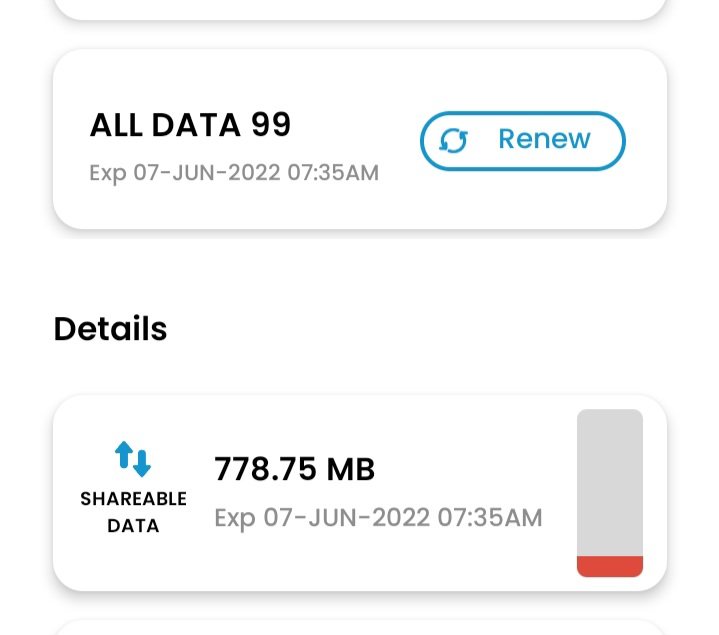Image resolution: width=719 pixels, height=635 pixels.
Task: Tap the 07:35AM time in ALL DATA 99 card
Action: 333,173
